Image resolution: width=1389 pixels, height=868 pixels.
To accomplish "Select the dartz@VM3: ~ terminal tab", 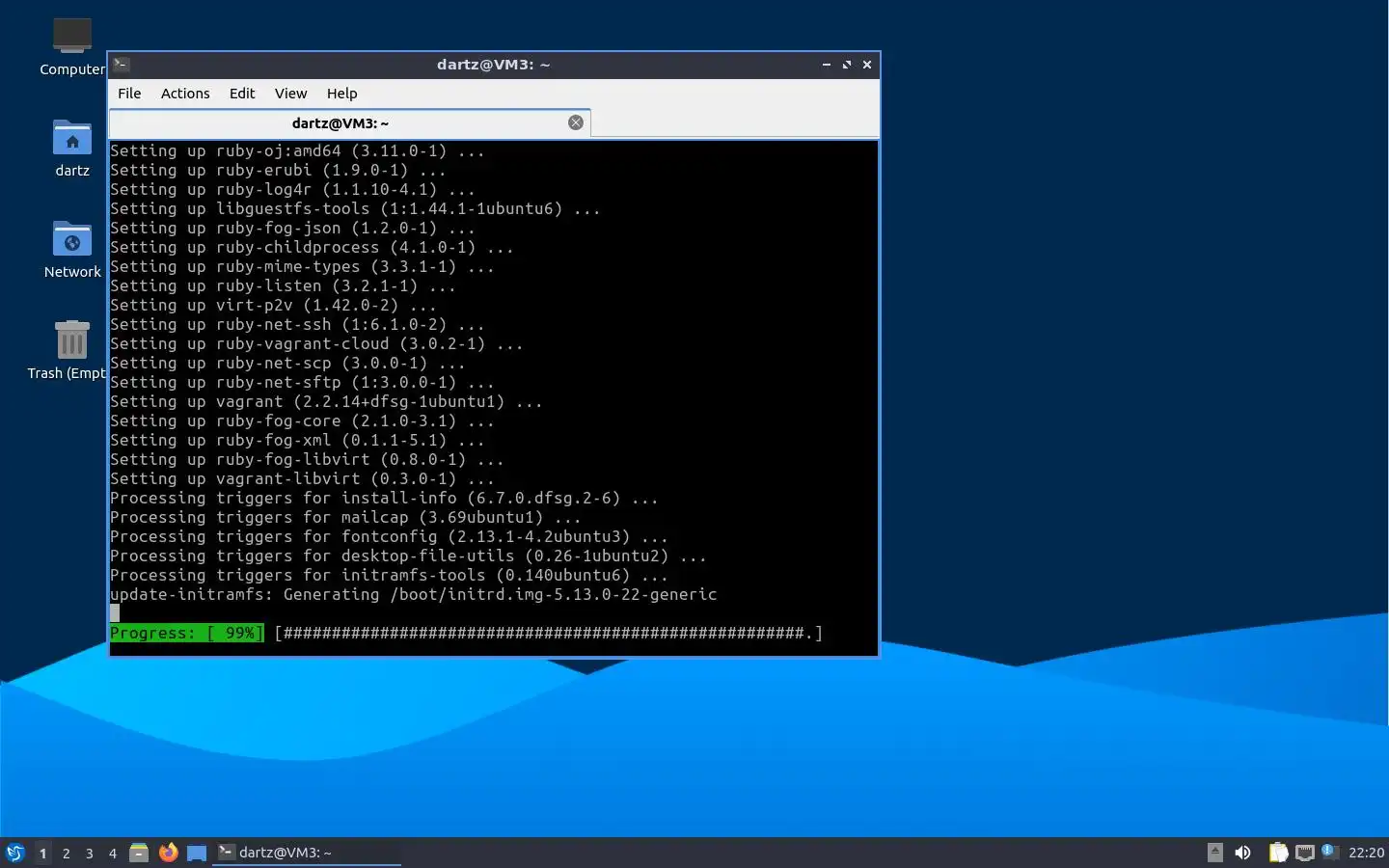I will click(x=340, y=123).
